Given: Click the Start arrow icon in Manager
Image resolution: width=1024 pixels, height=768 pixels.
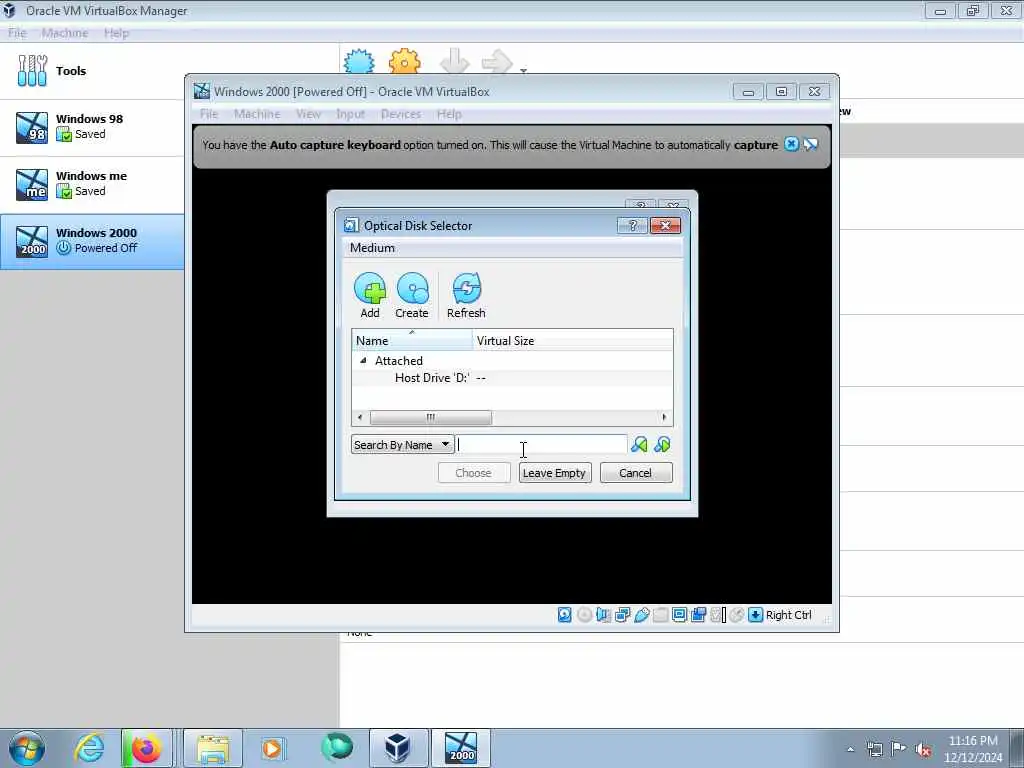Looking at the screenshot, I should pos(497,61).
